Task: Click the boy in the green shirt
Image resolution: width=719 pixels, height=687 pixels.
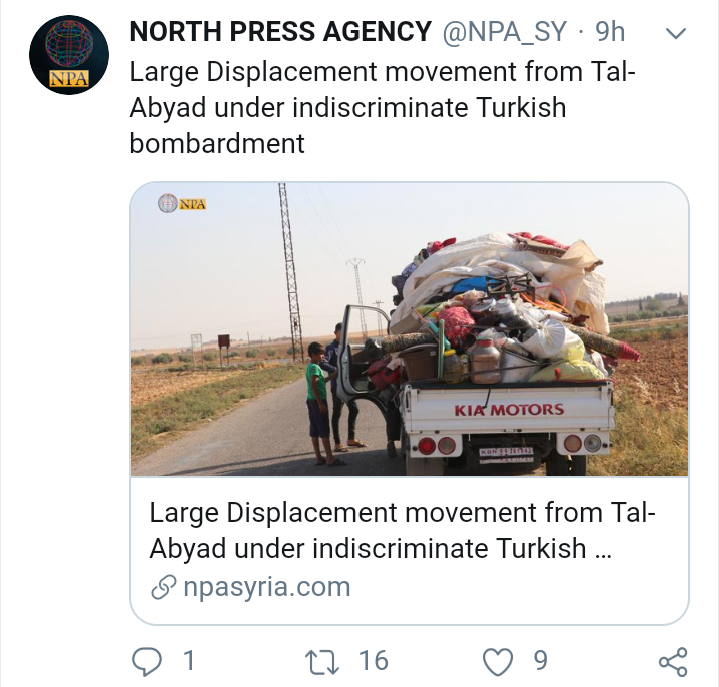Action: tap(319, 403)
